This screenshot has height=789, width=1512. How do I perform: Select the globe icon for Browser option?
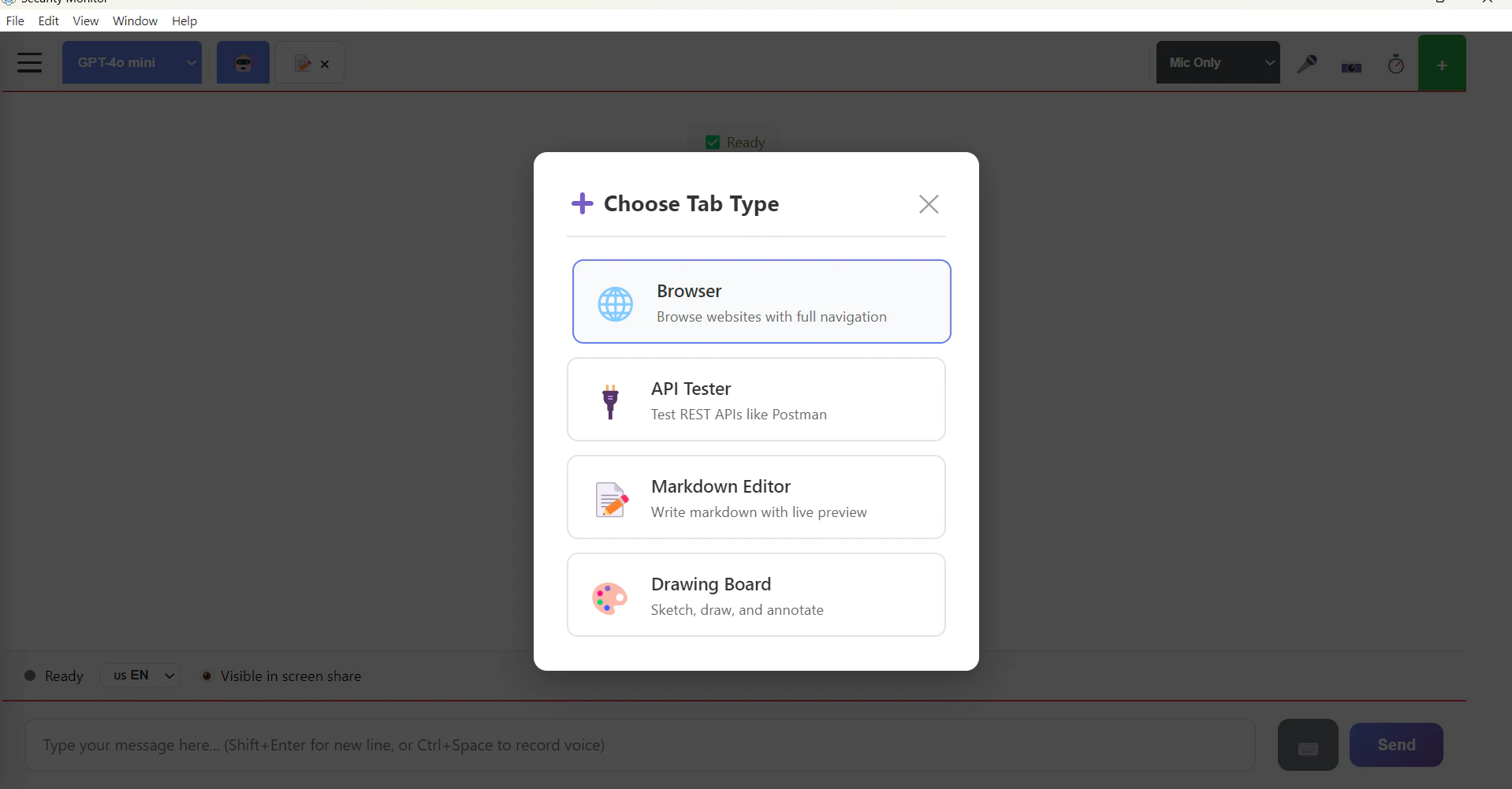point(616,303)
